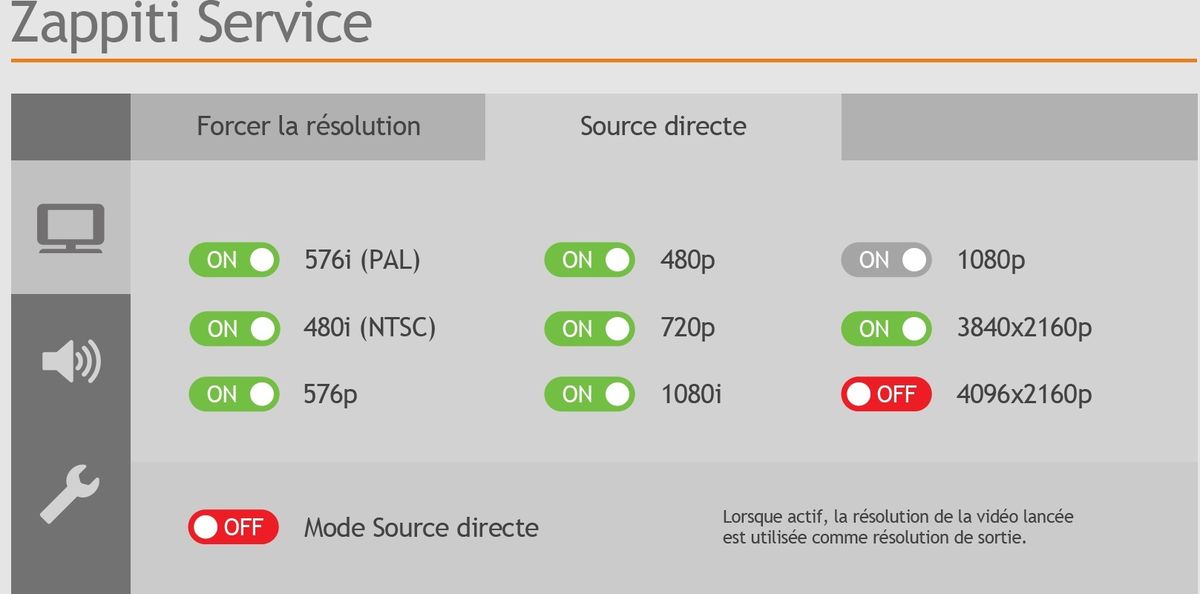
Task: Click the 4096x2160p resolution label
Action: click(x=1024, y=395)
